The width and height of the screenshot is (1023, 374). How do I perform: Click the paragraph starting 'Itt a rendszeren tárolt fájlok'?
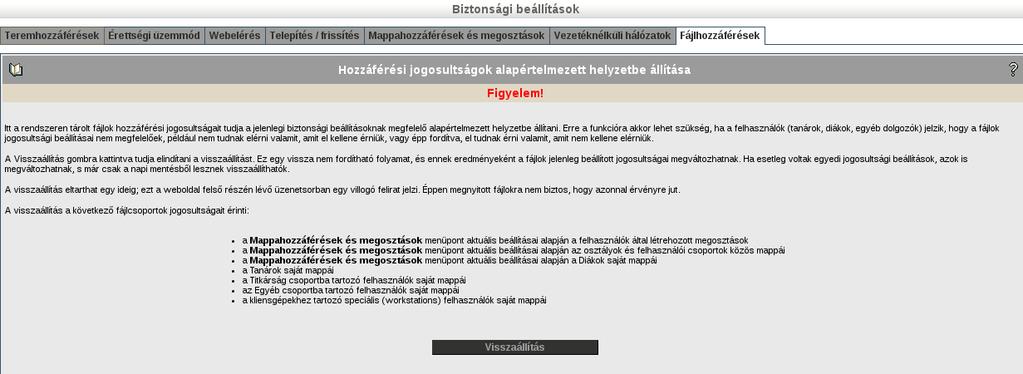501,134
